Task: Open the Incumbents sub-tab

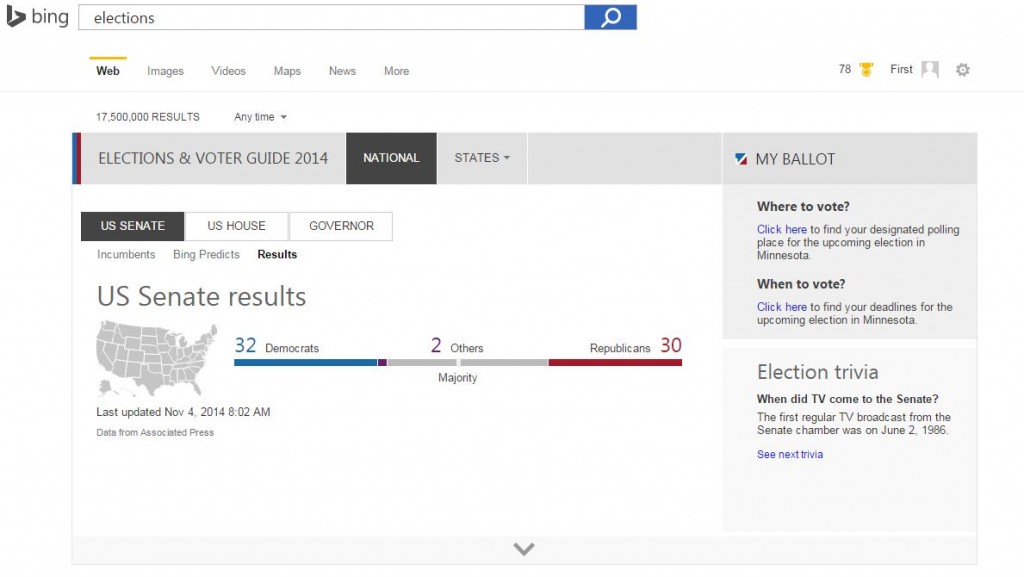Action: (126, 255)
